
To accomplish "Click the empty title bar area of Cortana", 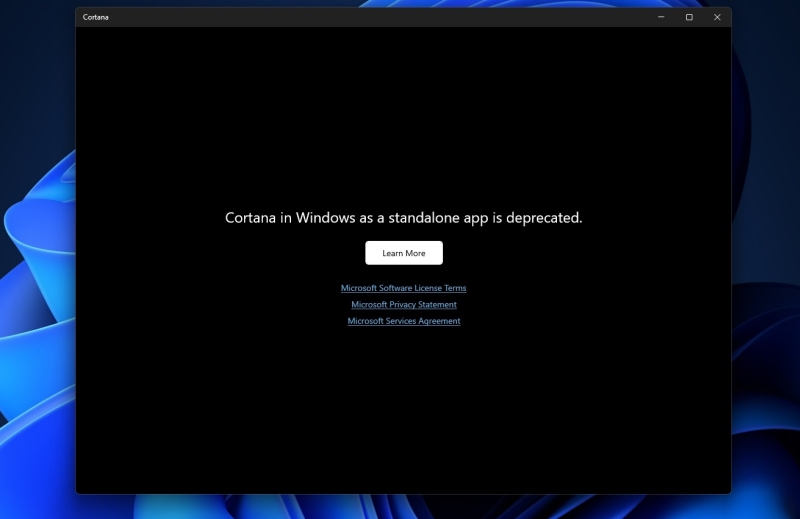I will click(380, 17).
